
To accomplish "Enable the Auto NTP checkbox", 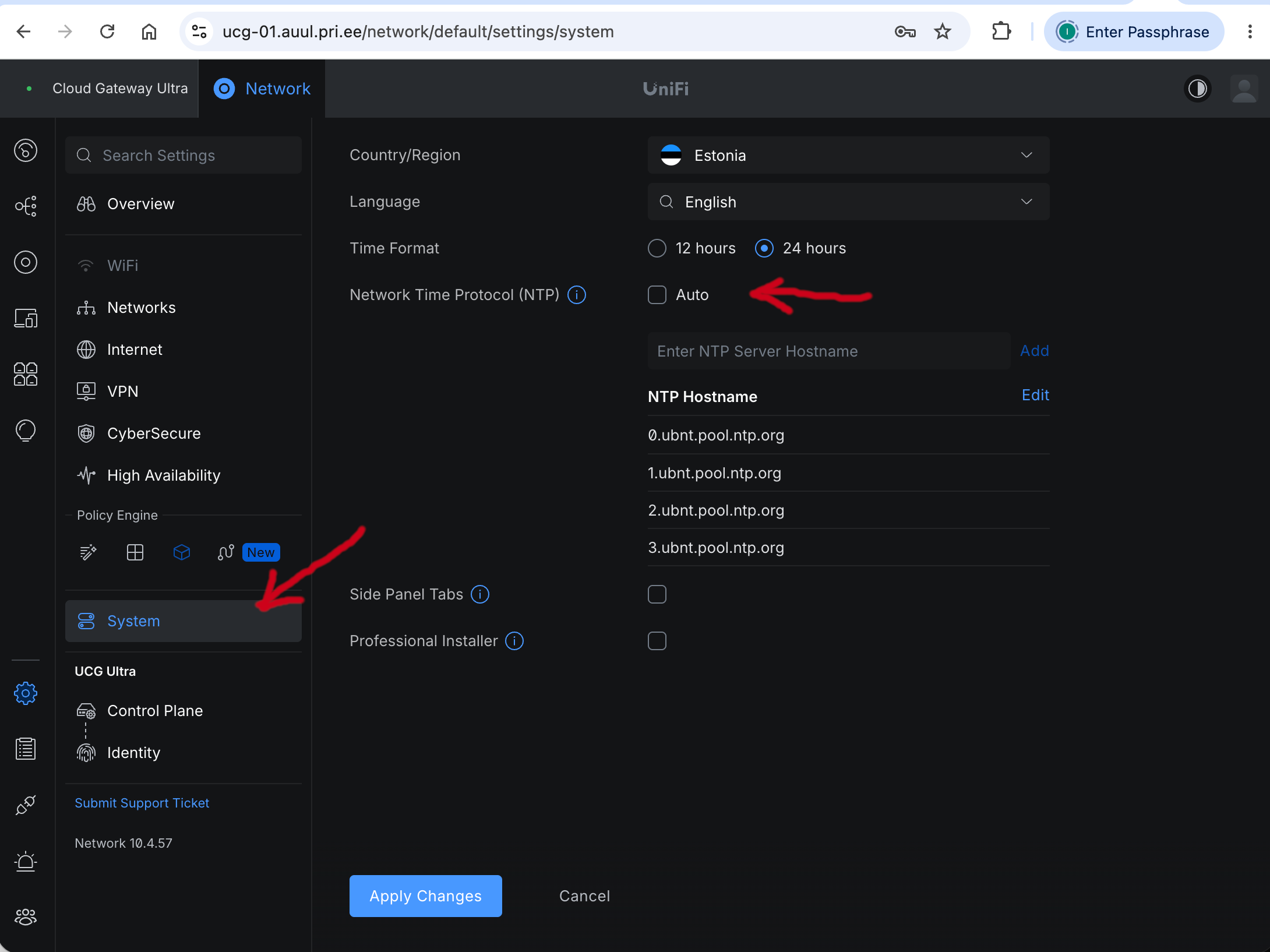I will coord(657,295).
